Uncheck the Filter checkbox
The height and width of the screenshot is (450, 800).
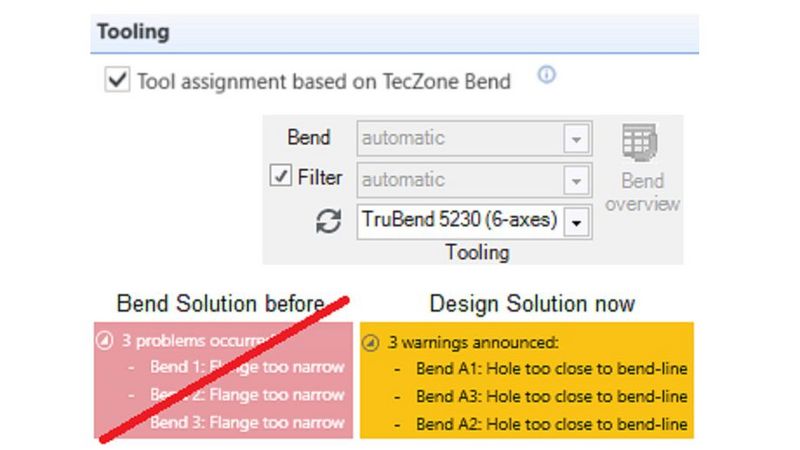[281, 178]
